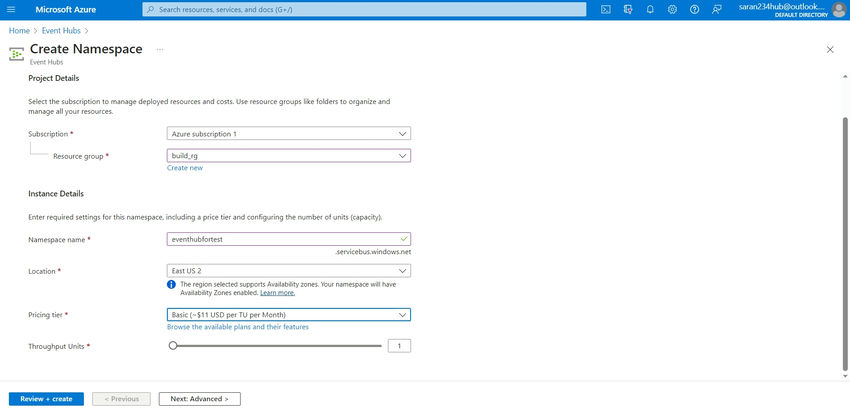Expand the Pricing tier dropdown
Image resolution: width=850 pixels, height=415 pixels.
[288, 315]
